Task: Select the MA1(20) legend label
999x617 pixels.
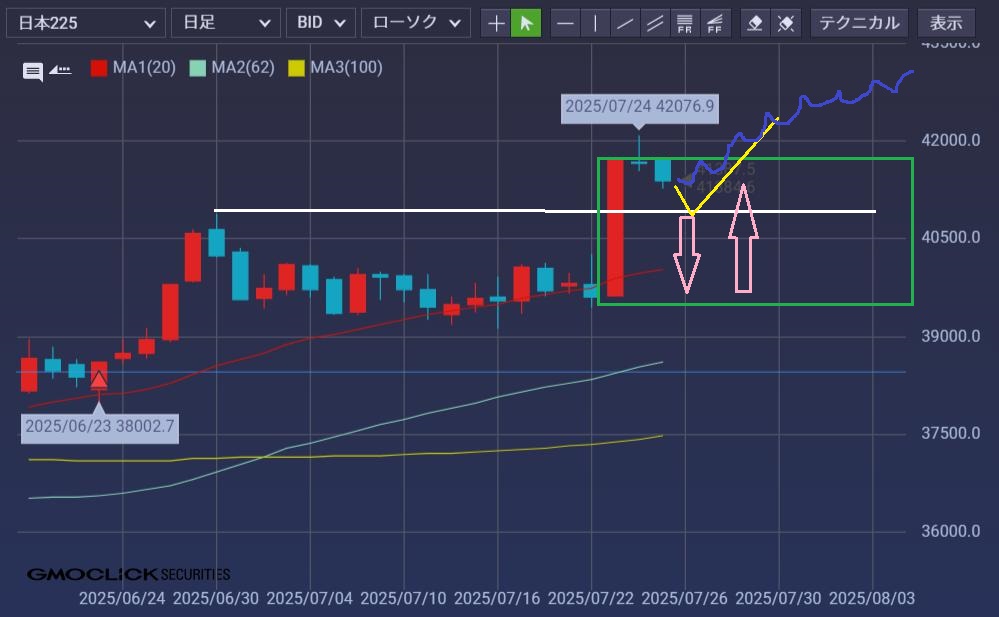Action: [x=144, y=68]
